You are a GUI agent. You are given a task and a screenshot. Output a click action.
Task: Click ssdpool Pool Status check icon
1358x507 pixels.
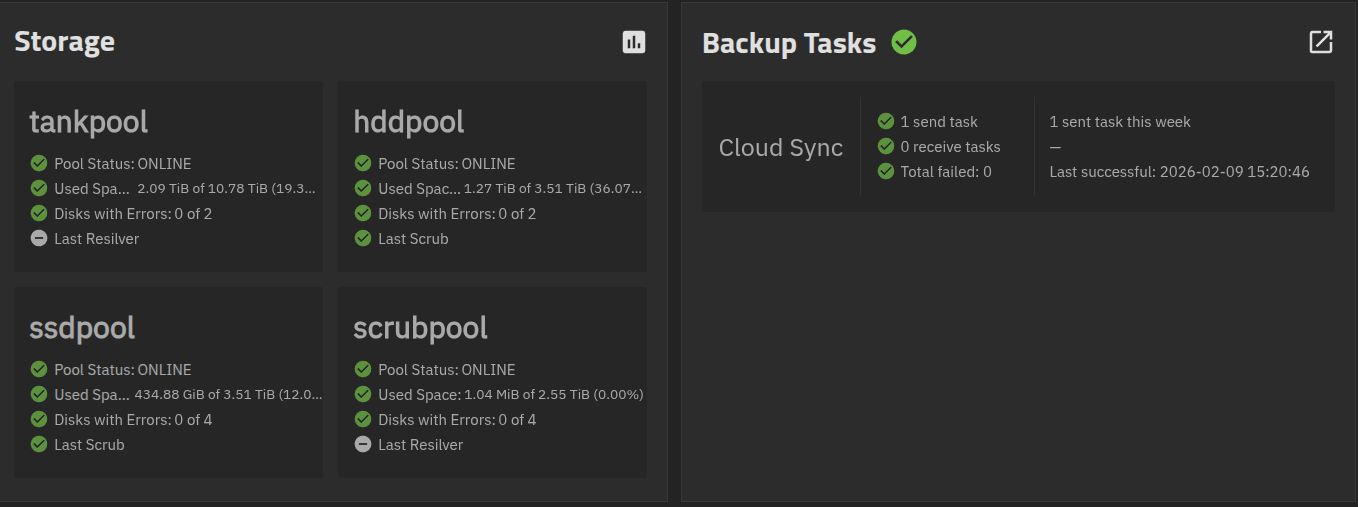tap(39, 370)
